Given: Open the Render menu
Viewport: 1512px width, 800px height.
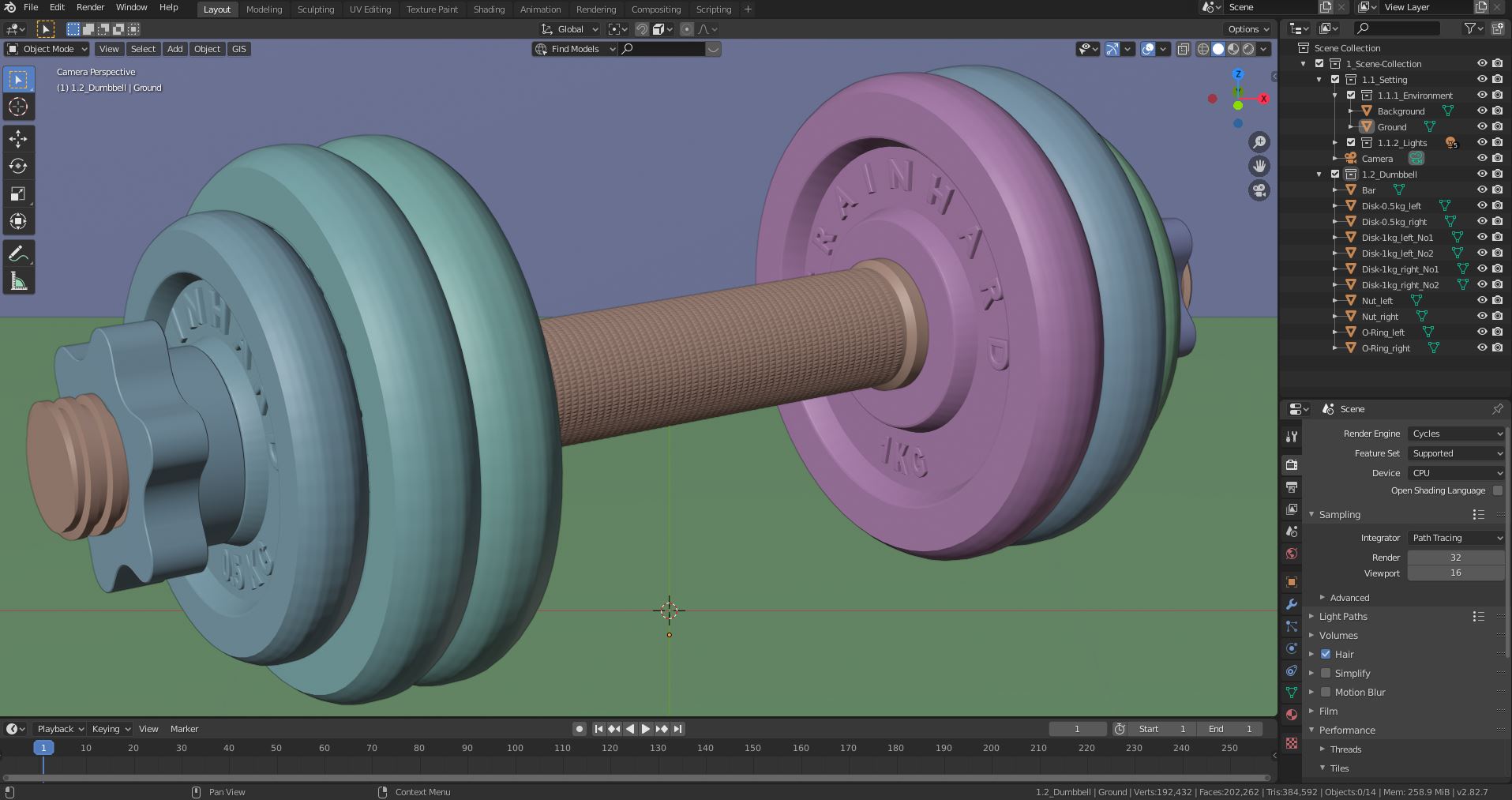Looking at the screenshot, I should click(90, 7).
